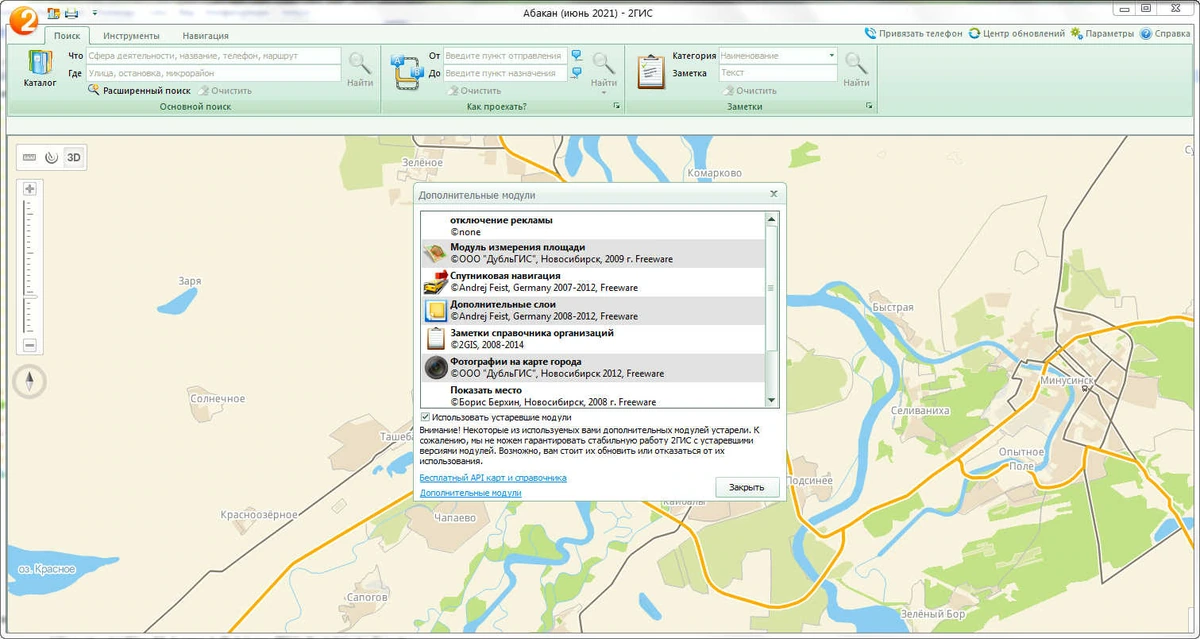
Task: Open the quick access toolbar customize arrow
Action: click(x=95, y=13)
